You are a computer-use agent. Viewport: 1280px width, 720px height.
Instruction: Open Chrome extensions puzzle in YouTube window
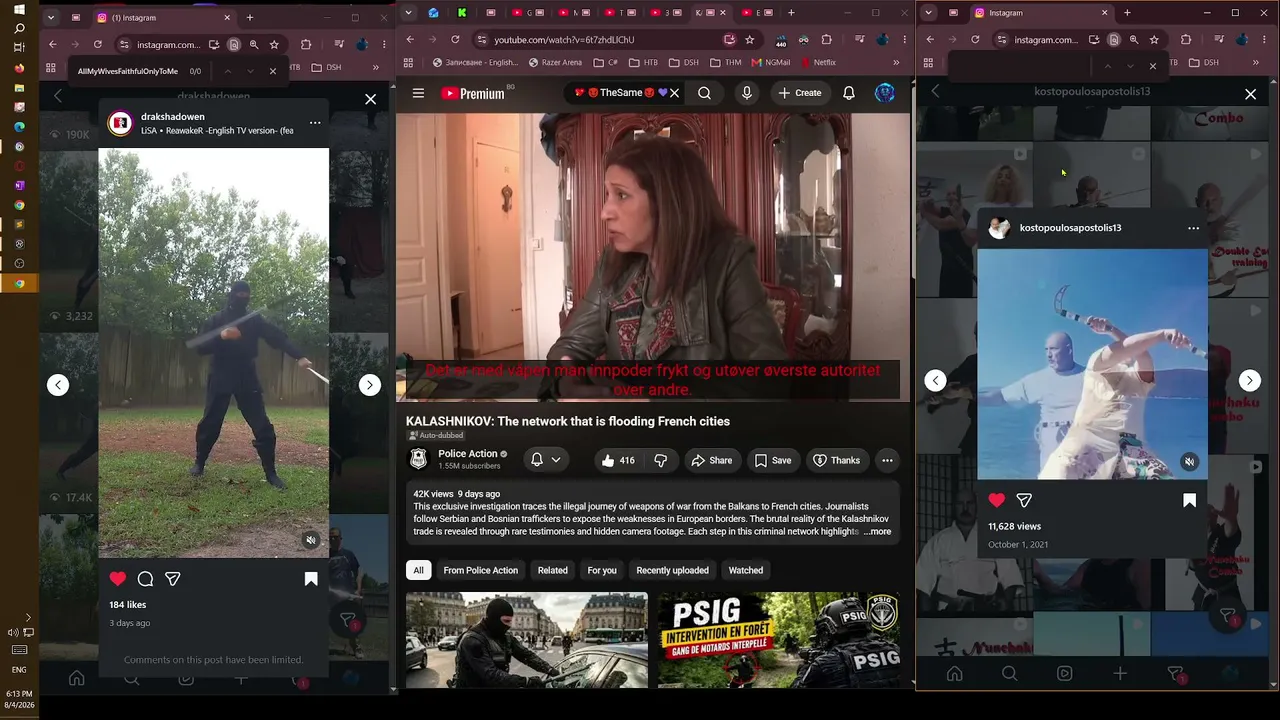(x=827, y=40)
